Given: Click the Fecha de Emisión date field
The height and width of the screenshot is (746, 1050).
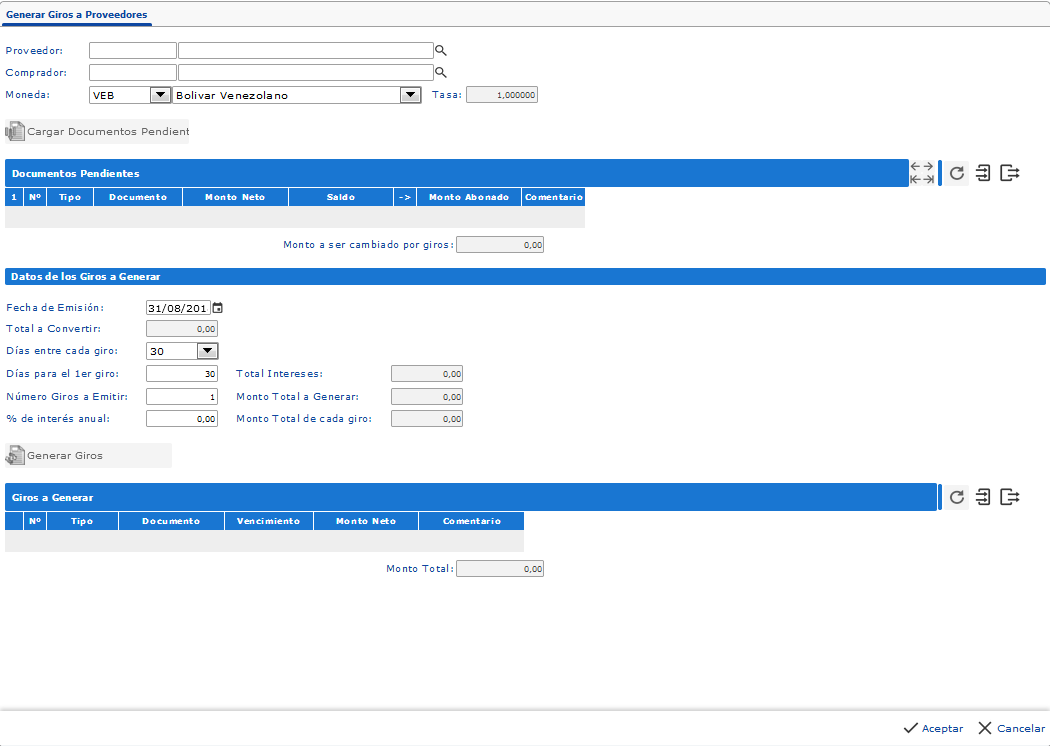Looking at the screenshot, I should tap(178, 308).
